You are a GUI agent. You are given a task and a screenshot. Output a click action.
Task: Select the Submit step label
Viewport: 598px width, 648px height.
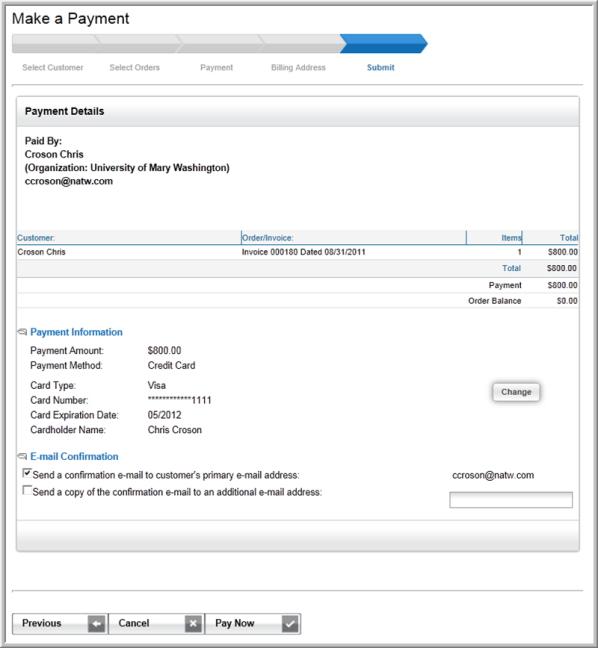[x=381, y=67]
